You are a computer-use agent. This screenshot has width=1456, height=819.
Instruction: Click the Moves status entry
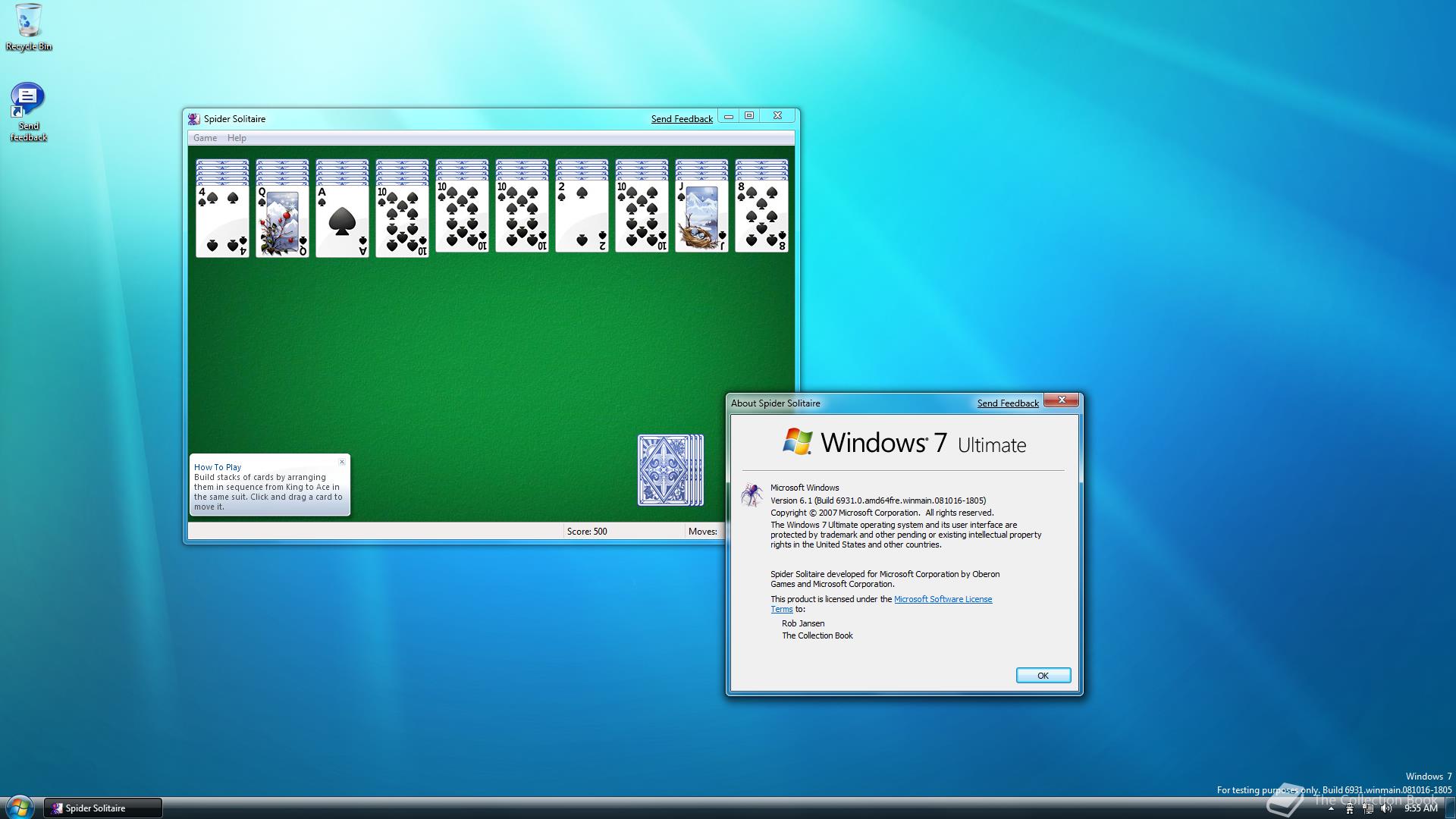coord(703,532)
